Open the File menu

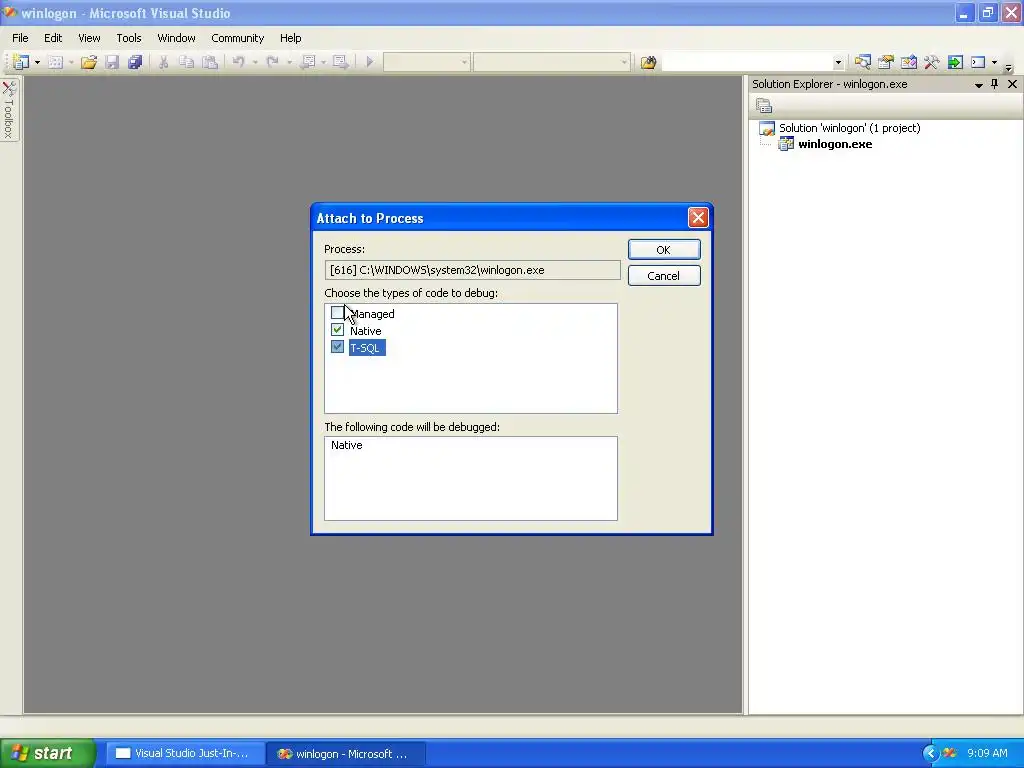point(20,38)
